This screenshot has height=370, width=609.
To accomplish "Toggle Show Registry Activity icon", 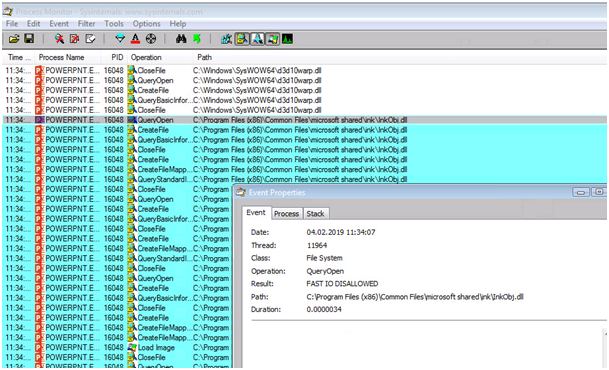I will pyautogui.click(x=226, y=39).
